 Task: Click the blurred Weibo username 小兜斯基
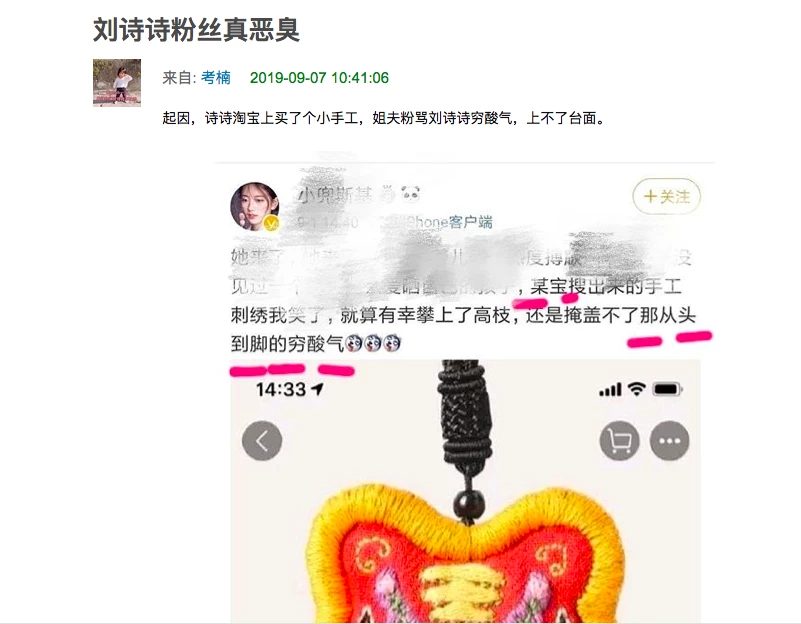336,195
